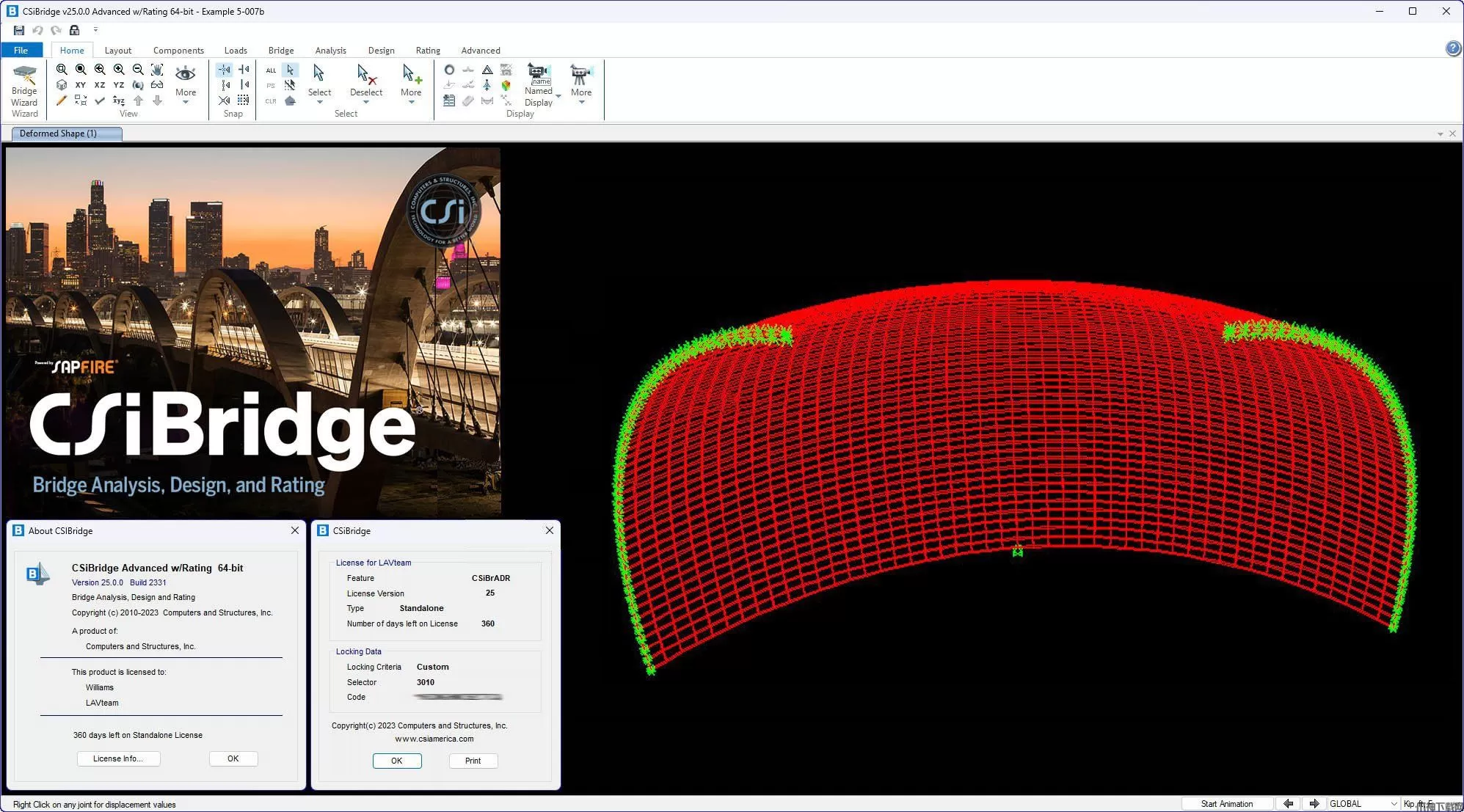Viewport: 1464px width, 812px height.
Task: Click the save disk icon
Action: click(x=19, y=30)
